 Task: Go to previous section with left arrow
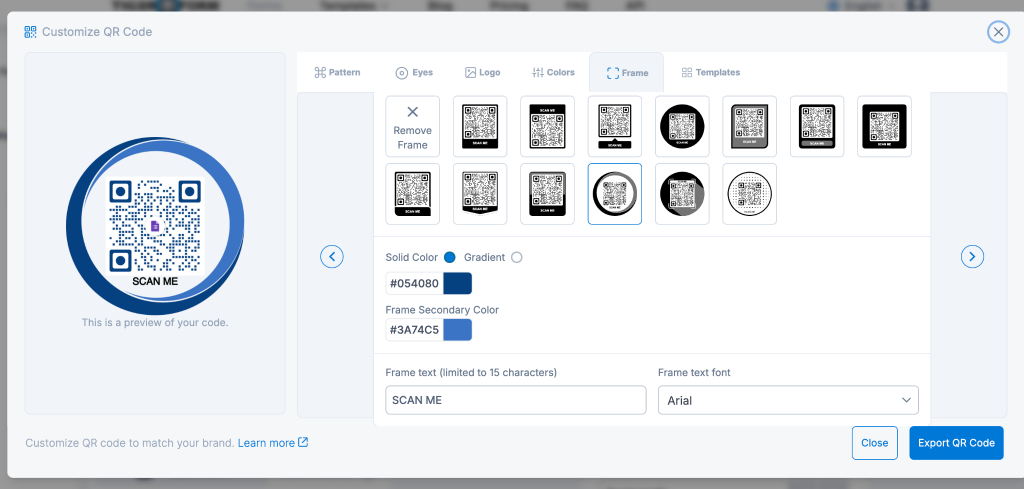point(332,257)
